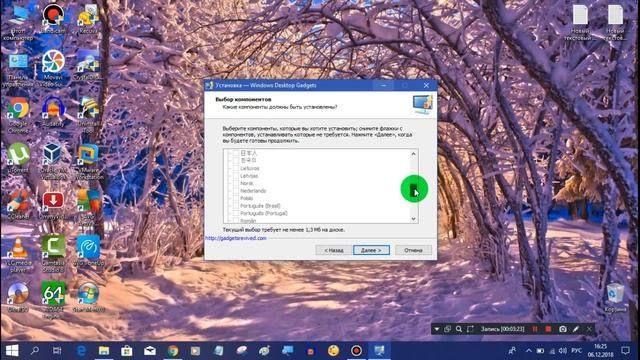Open Task View from the taskbar

[x=57, y=350]
